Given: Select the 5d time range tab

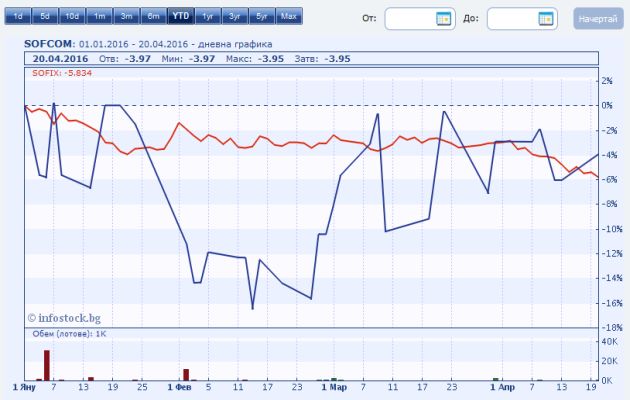Looking at the screenshot, I should pyautogui.click(x=45, y=16).
